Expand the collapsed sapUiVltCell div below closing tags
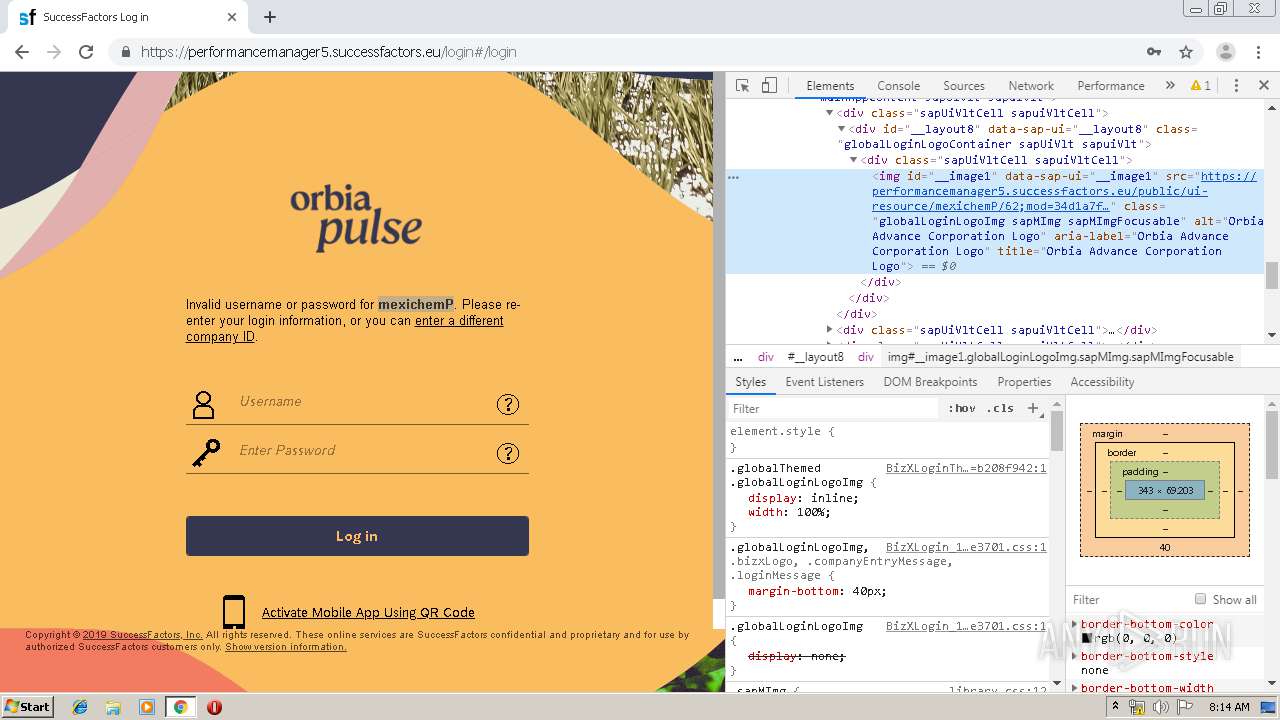This screenshot has height=720, width=1280. click(x=829, y=330)
